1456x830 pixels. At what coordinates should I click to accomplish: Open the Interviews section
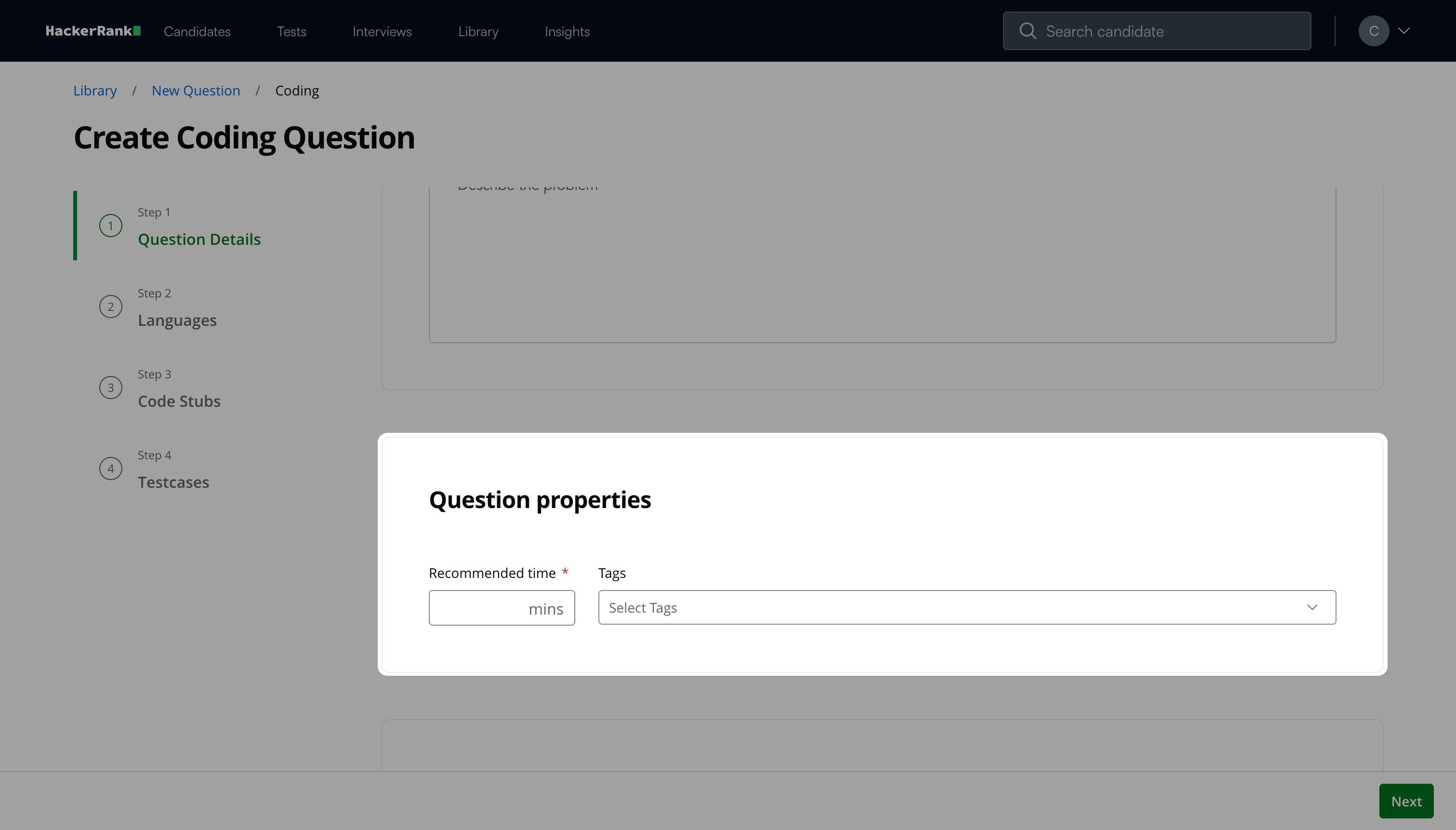(382, 31)
